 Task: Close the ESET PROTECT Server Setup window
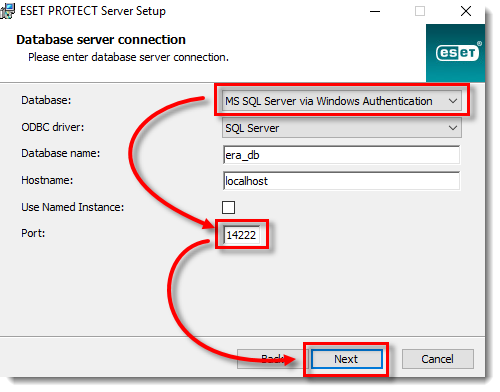click(466, 11)
